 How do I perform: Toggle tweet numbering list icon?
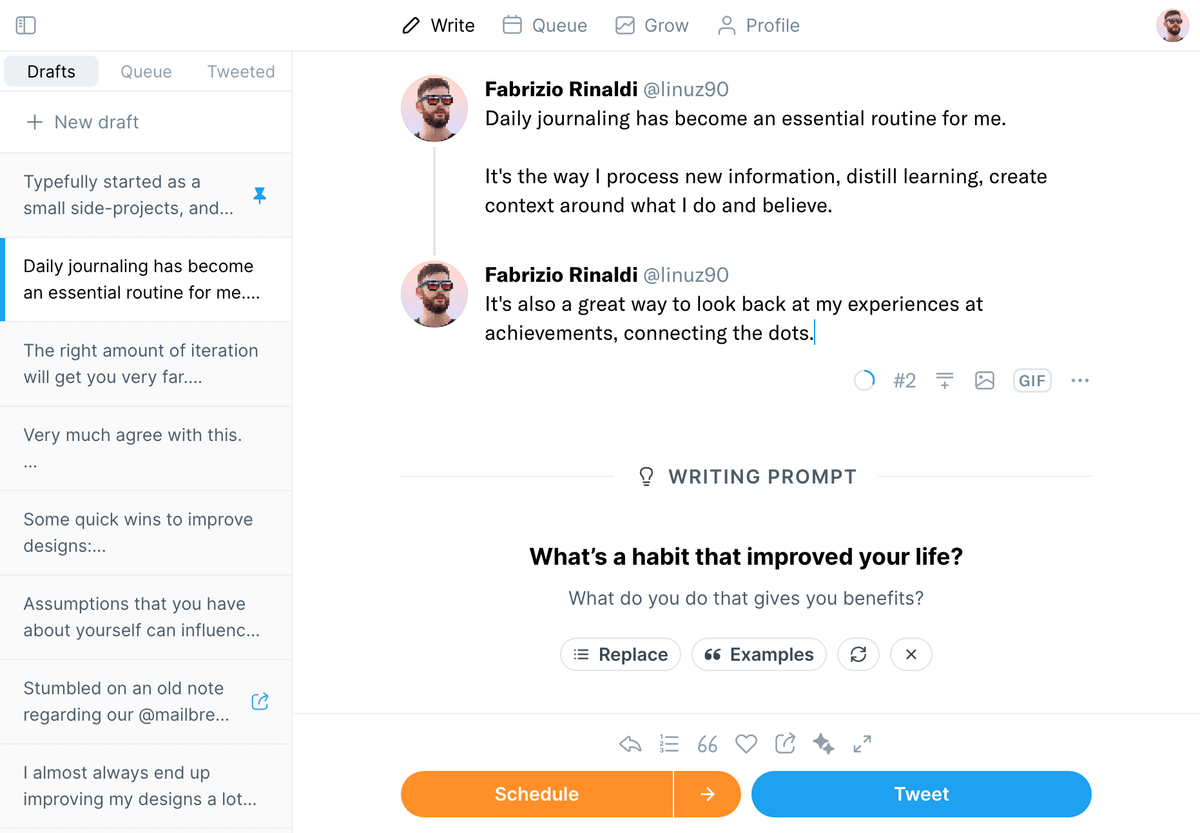point(669,744)
